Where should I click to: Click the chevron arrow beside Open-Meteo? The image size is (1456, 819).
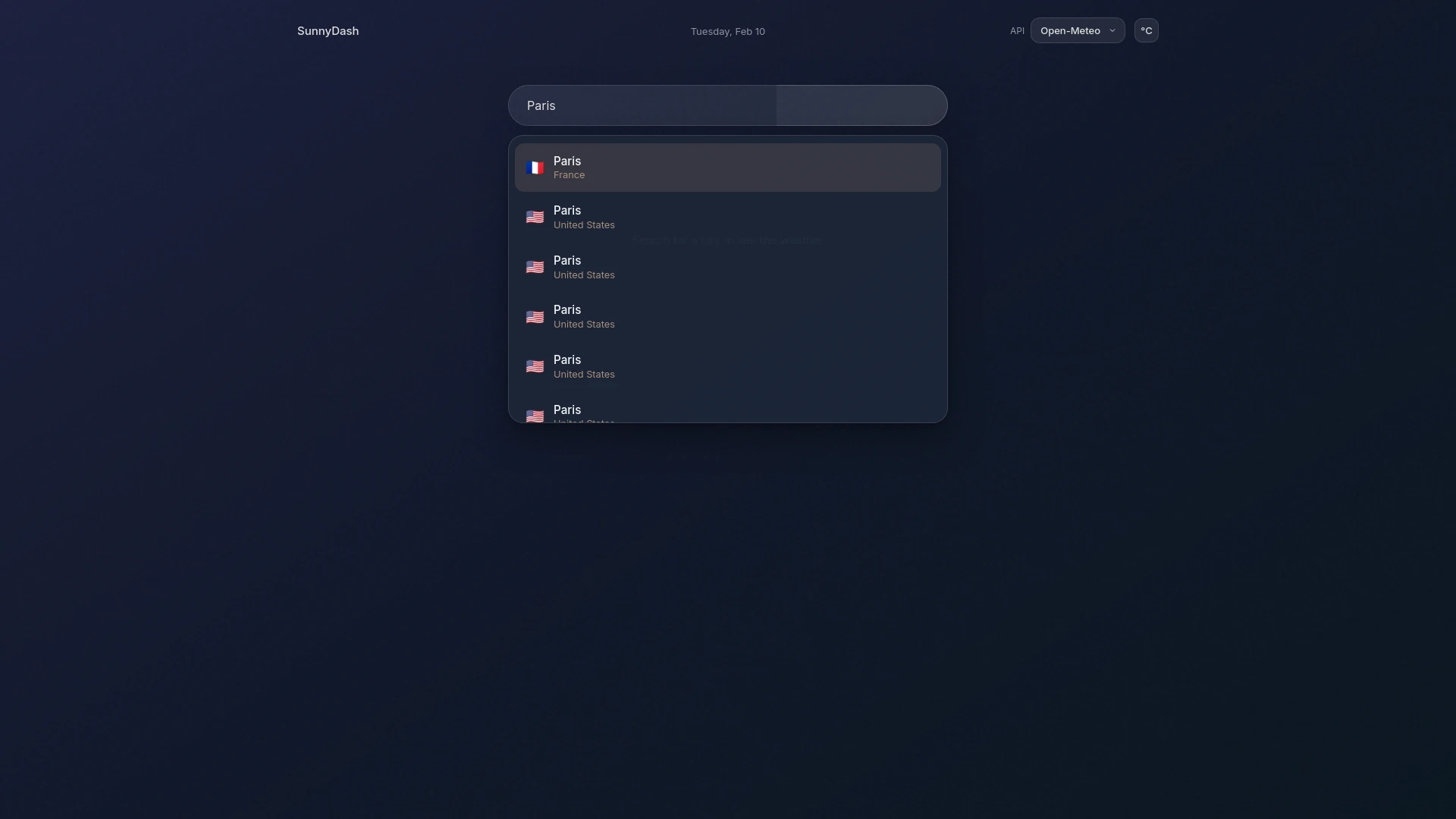(1112, 31)
